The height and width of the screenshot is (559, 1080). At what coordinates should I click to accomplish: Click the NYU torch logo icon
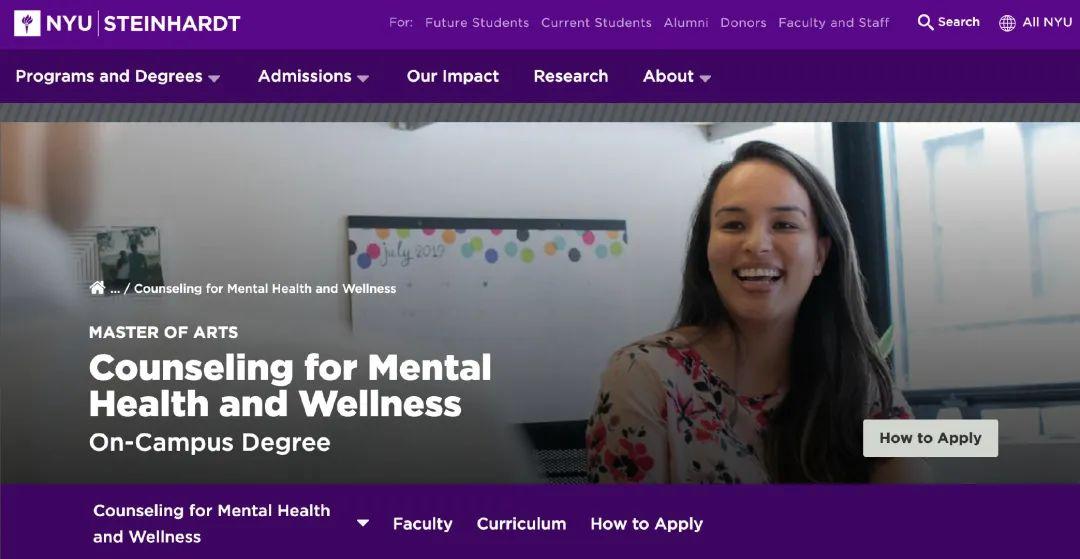click(x=27, y=23)
